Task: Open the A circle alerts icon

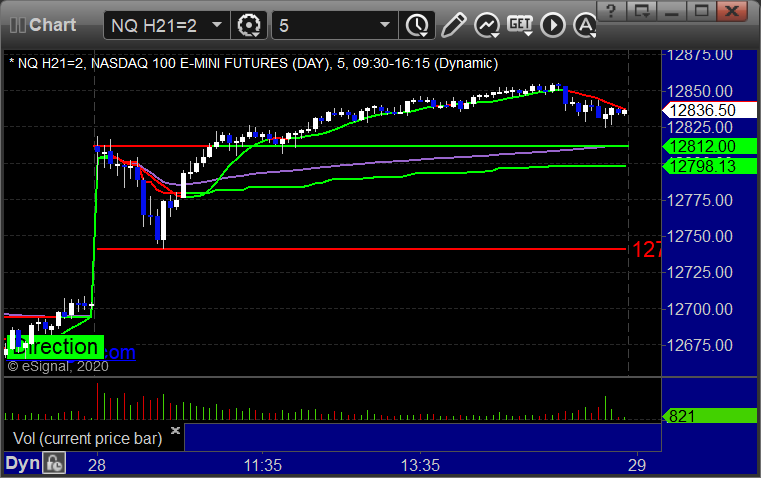Action: (x=584, y=25)
